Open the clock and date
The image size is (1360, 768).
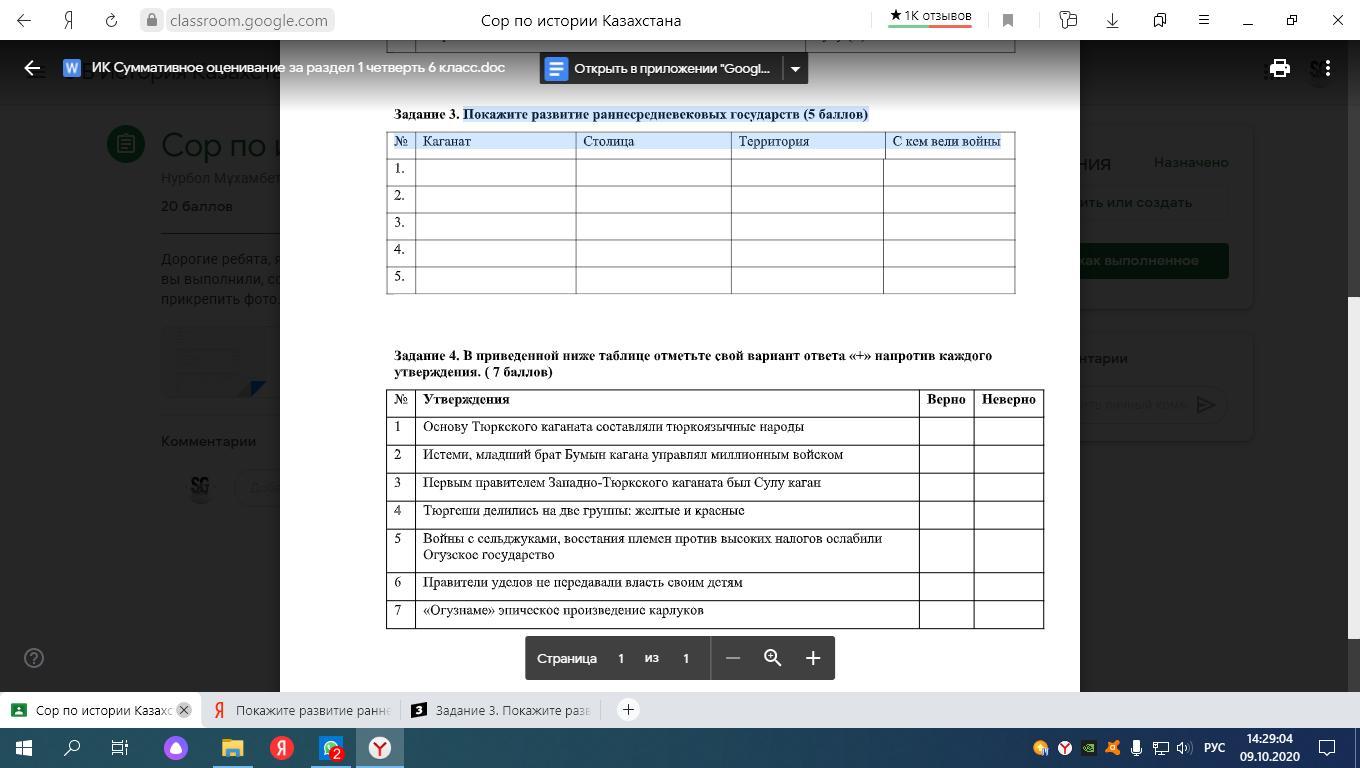(1270, 748)
